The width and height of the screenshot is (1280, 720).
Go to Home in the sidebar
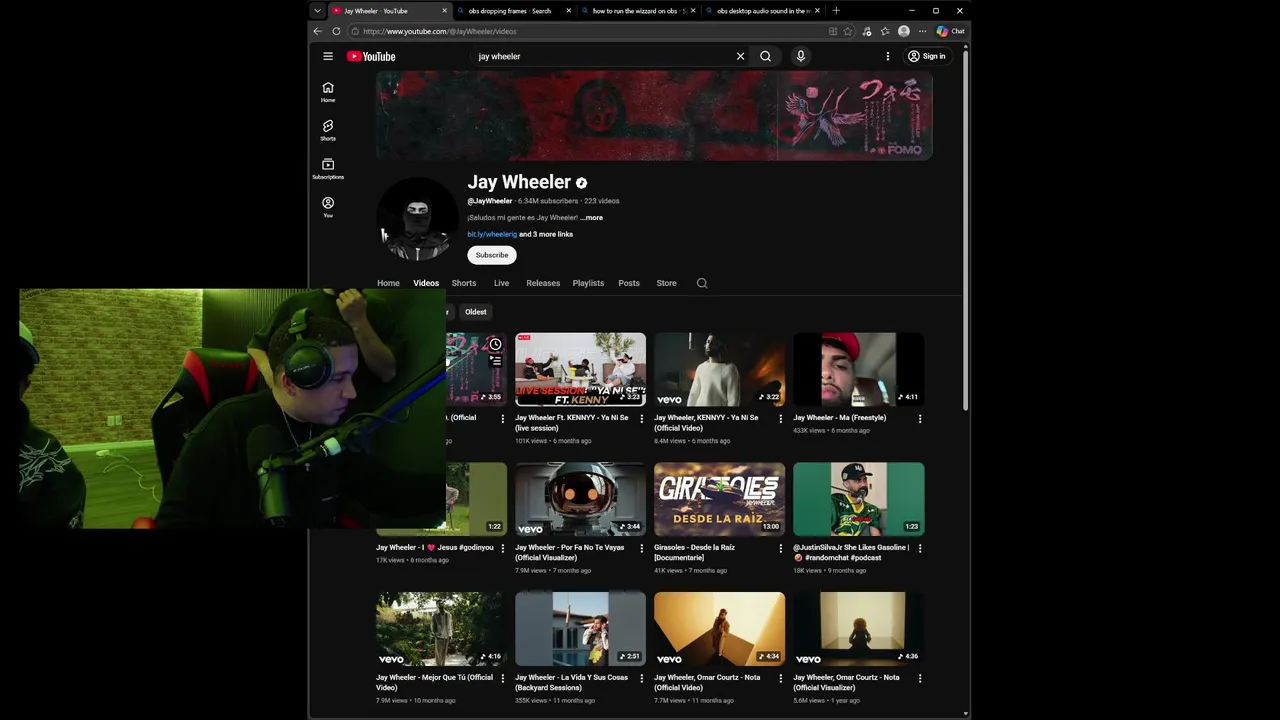pos(328,92)
